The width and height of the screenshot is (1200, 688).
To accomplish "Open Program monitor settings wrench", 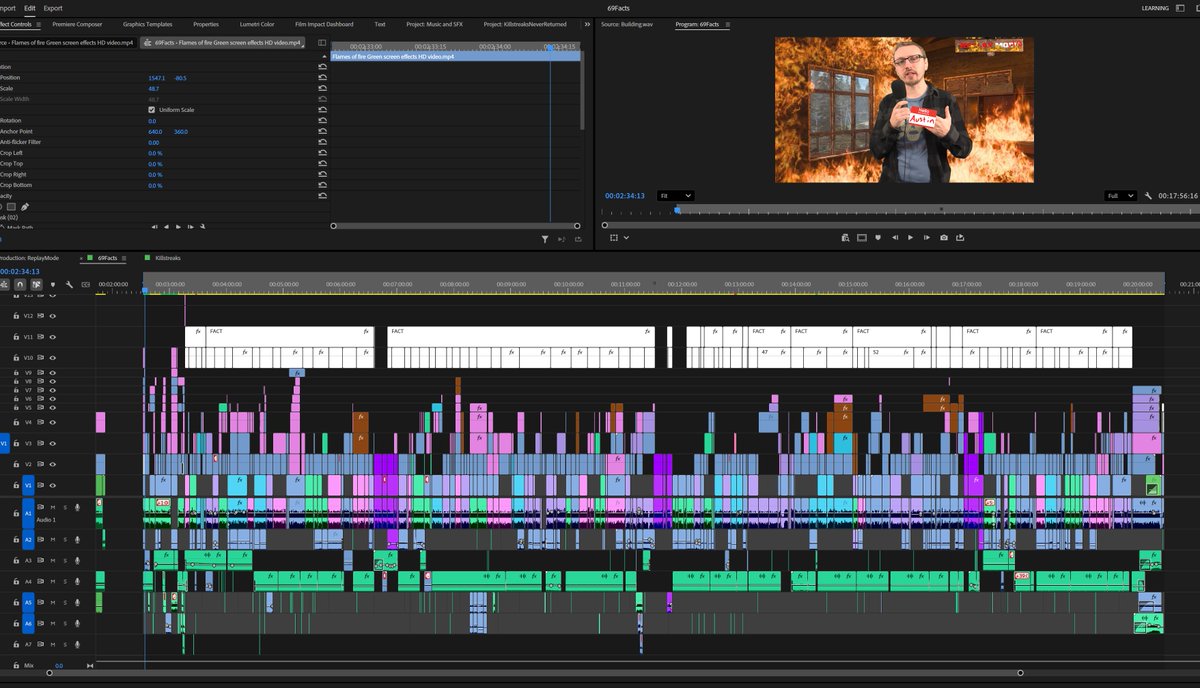I will coord(1149,196).
